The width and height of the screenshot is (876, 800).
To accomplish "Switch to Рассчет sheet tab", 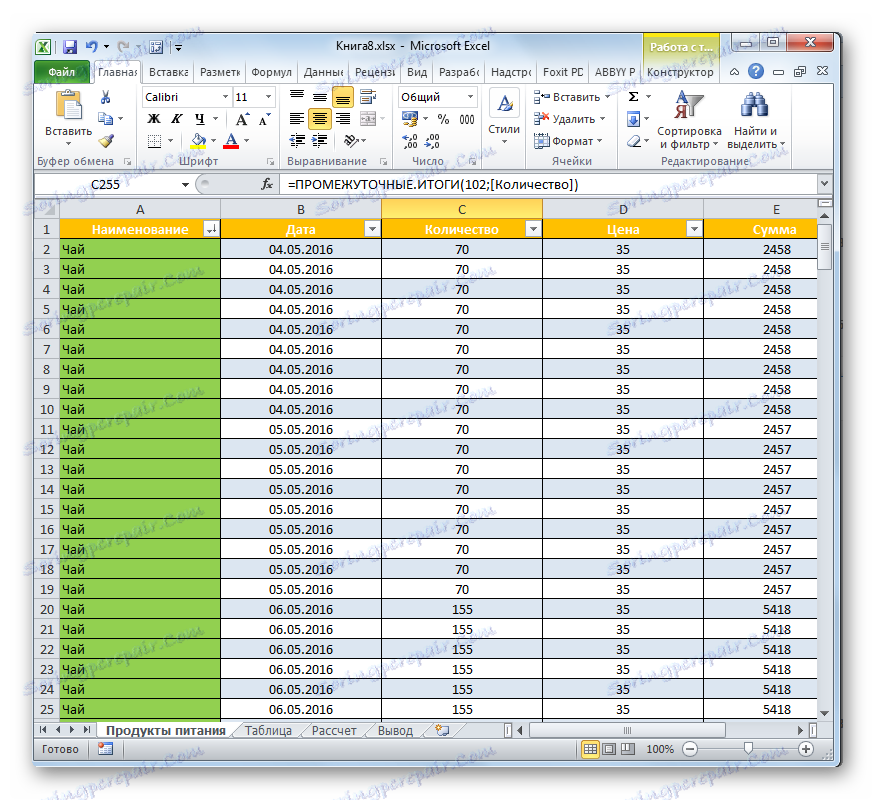I will click(x=334, y=730).
